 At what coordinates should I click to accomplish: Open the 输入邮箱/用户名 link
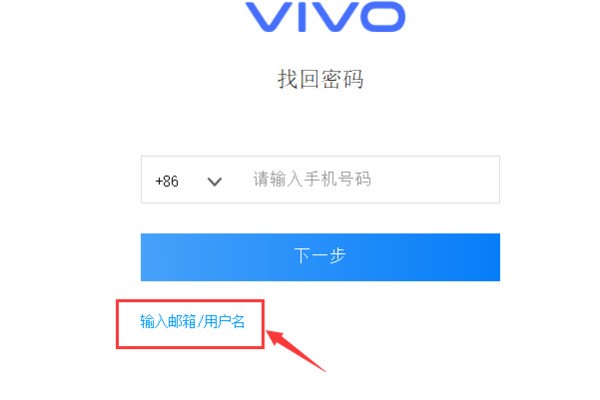192,321
